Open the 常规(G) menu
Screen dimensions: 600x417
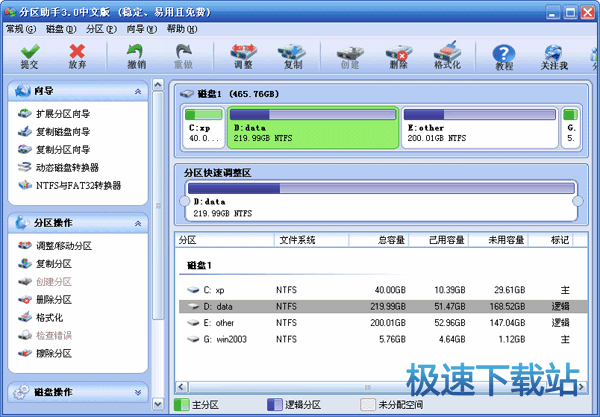[x=21, y=29]
